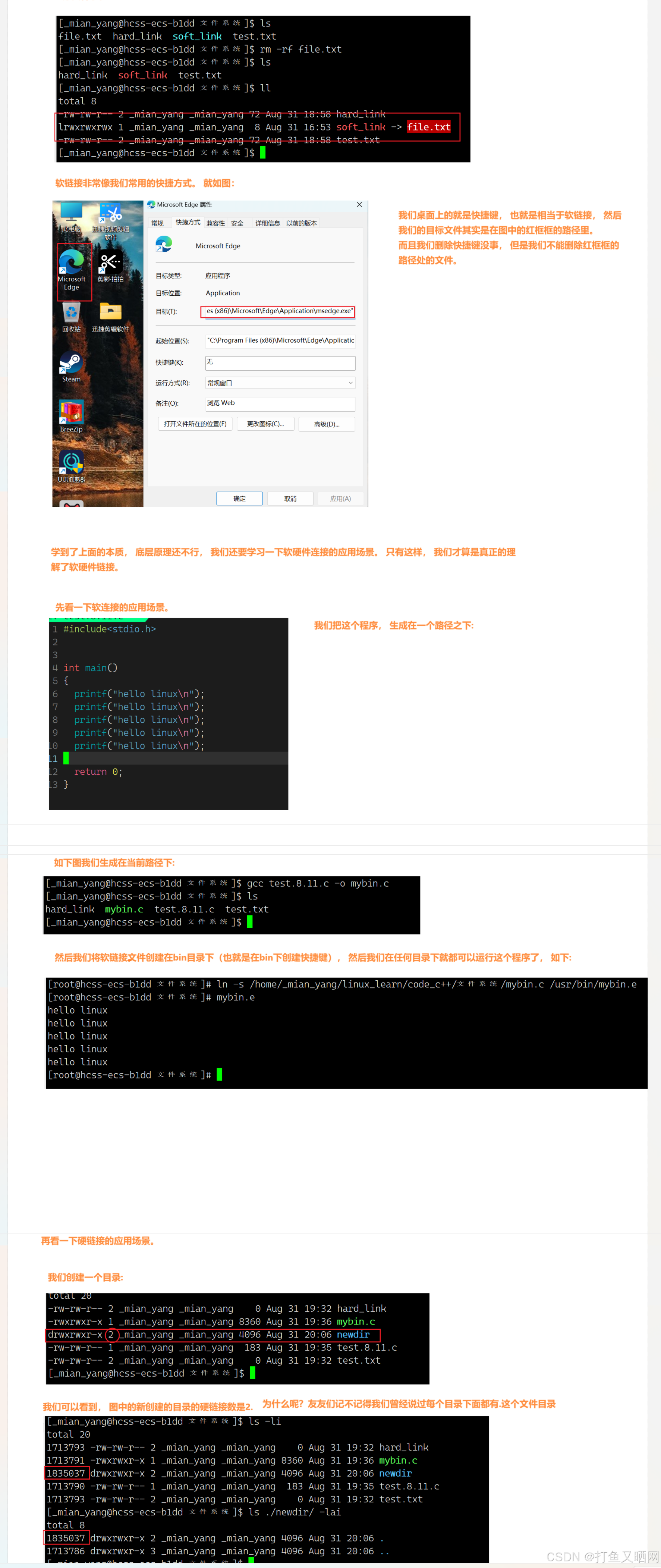The width and height of the screenshot is (661, 1568).
Task: Click the inode number 1713791
Action: tap(66, 1460)
